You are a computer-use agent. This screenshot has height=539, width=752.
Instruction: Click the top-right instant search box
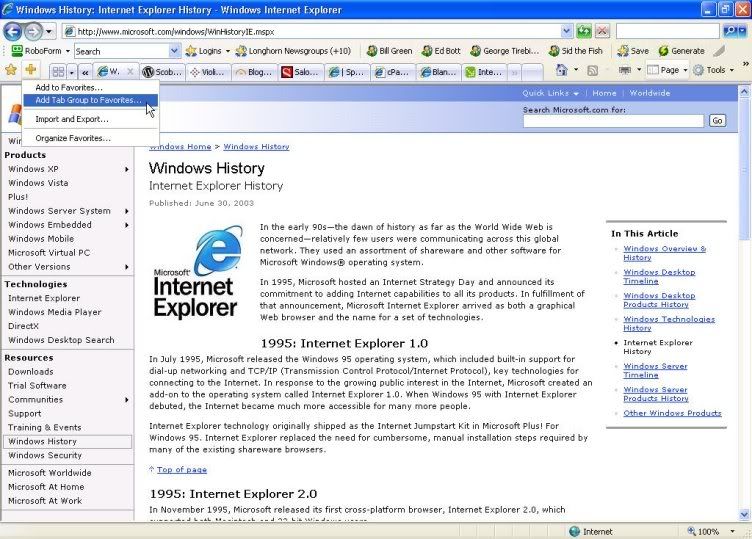(x=668, y=32)
